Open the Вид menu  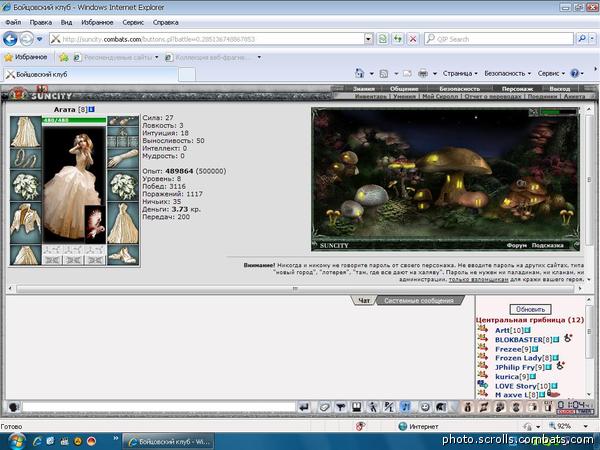(66, 22)
